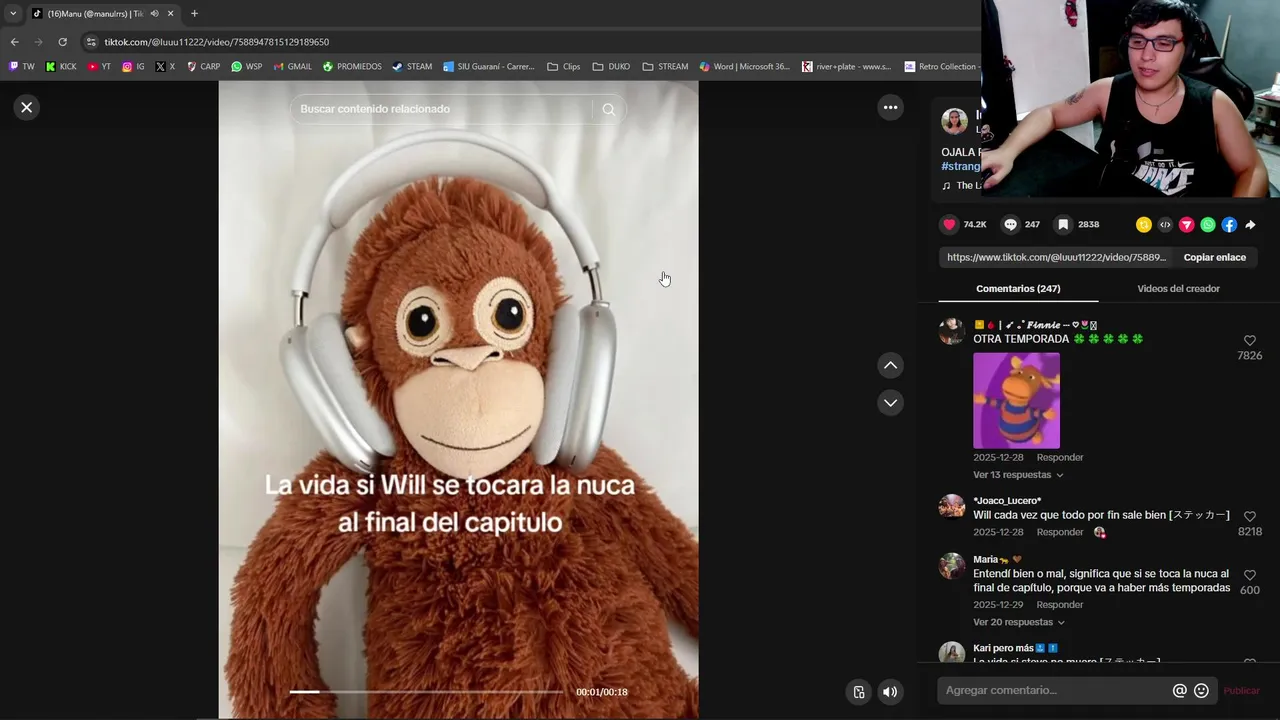Image resolution: width=1280 pixels, height=720 pixels.
Task: Open the sticker image in Finnie's comment
Action: point(1016,400)
